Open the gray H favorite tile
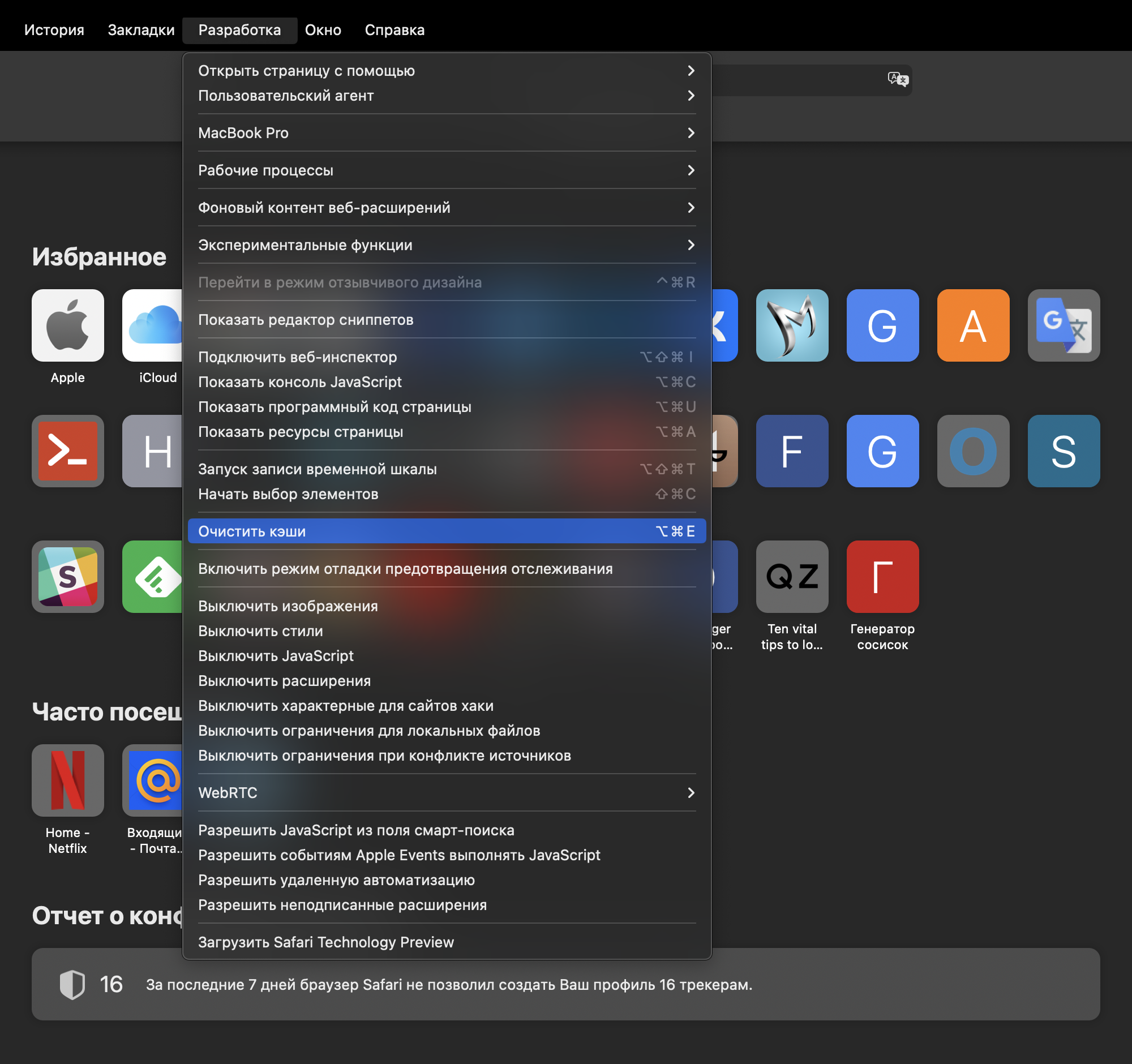 click(x=153, y=451)
